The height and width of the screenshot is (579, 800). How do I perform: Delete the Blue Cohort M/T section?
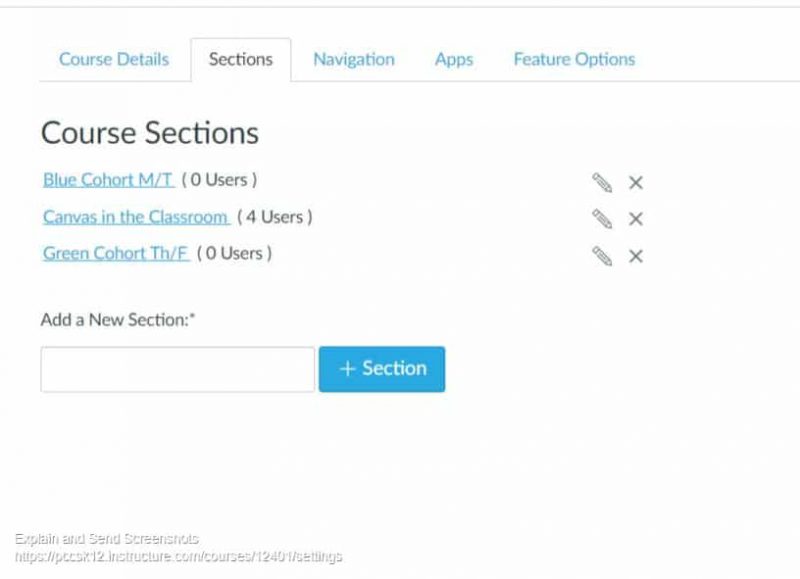[636, 182]
